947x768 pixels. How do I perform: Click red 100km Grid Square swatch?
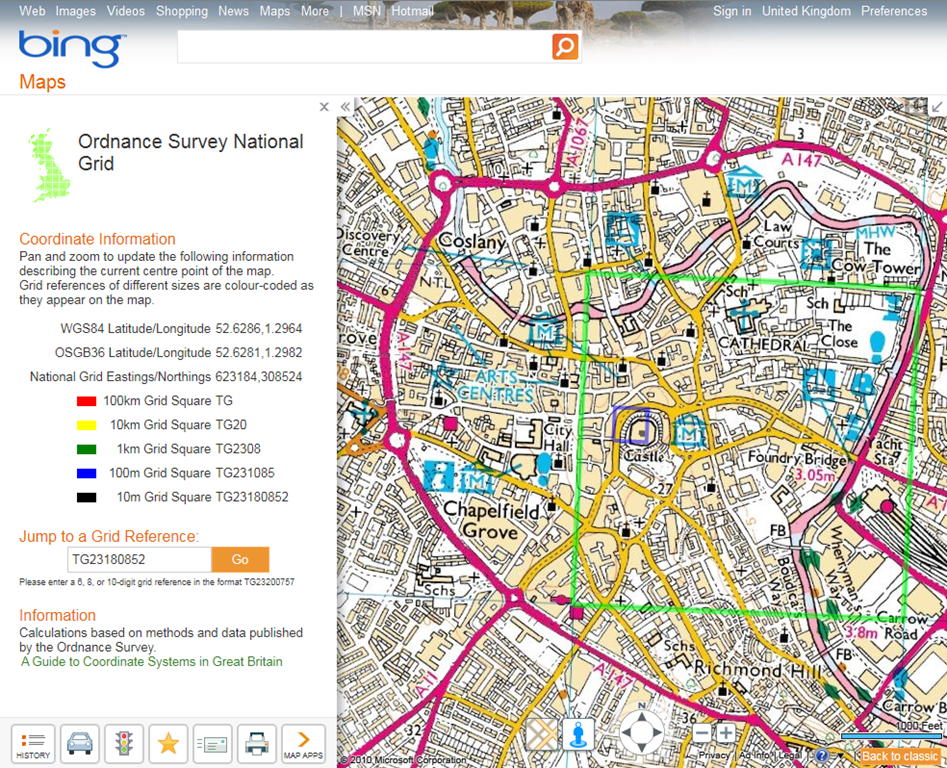pyautogui.click(x=86, y=401)
